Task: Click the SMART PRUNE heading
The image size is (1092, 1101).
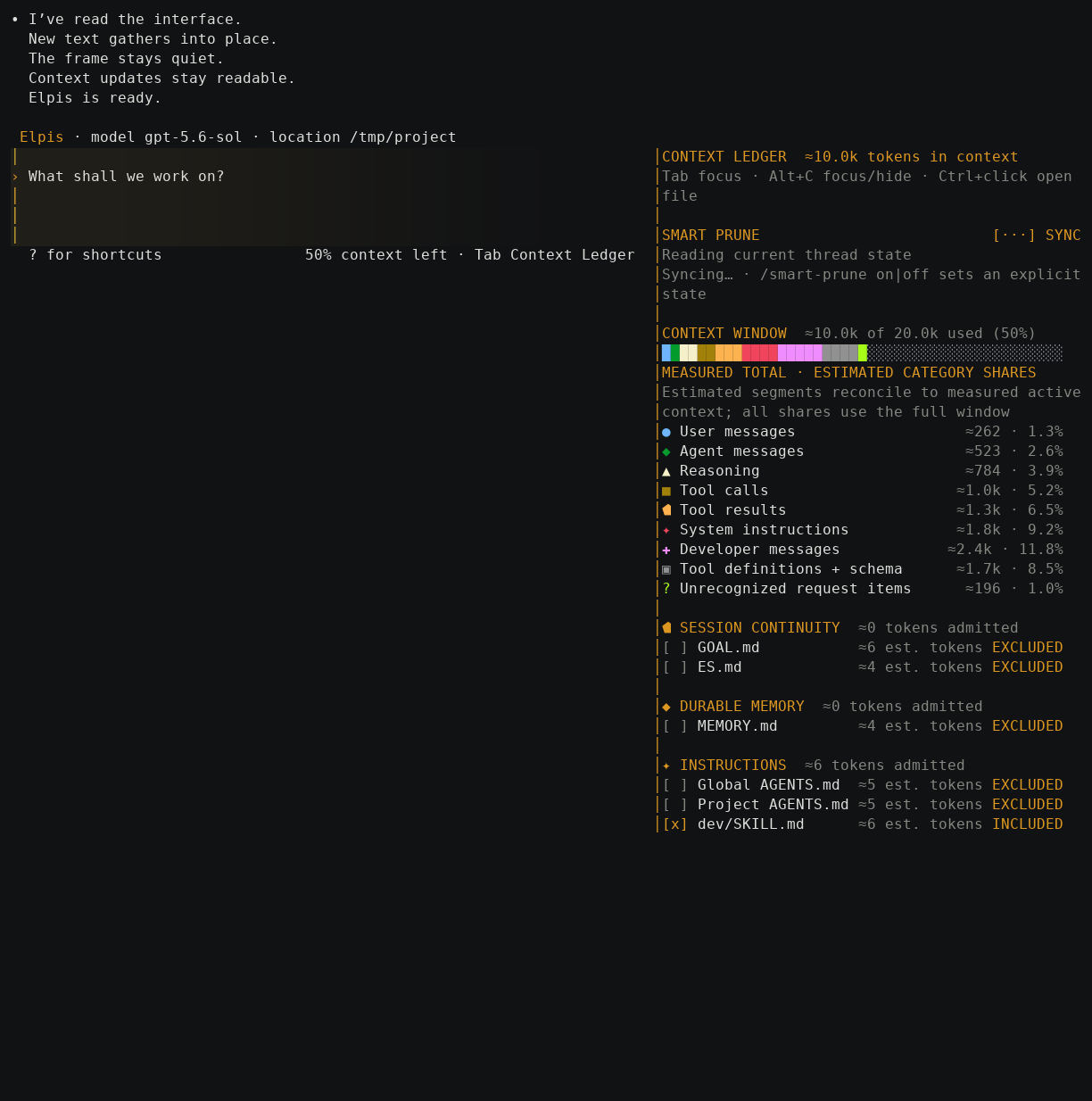Action: tap(711, 236)
